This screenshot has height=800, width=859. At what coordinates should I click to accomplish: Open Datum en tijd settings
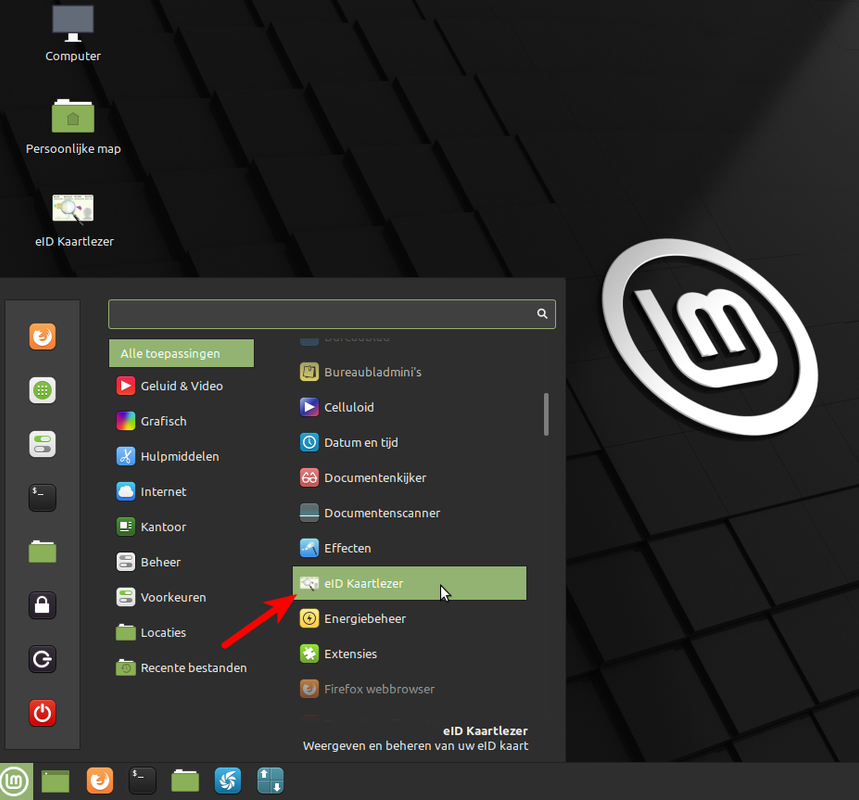(x=410, y=443)
